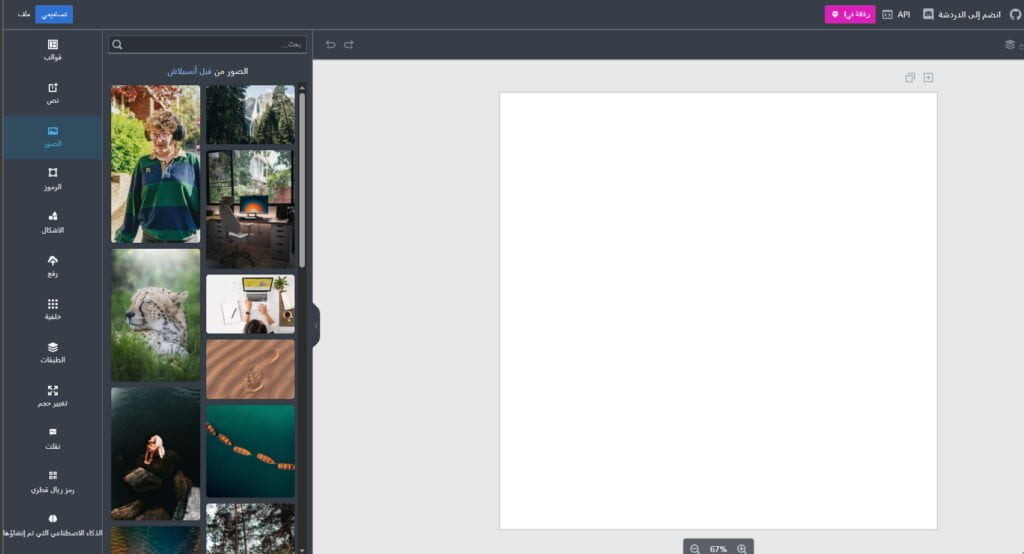Viewport: 1024px width, 554px height.
Task: Click the blue تصاميمي button
Action: pyautogui.click(x=54, y=14)
